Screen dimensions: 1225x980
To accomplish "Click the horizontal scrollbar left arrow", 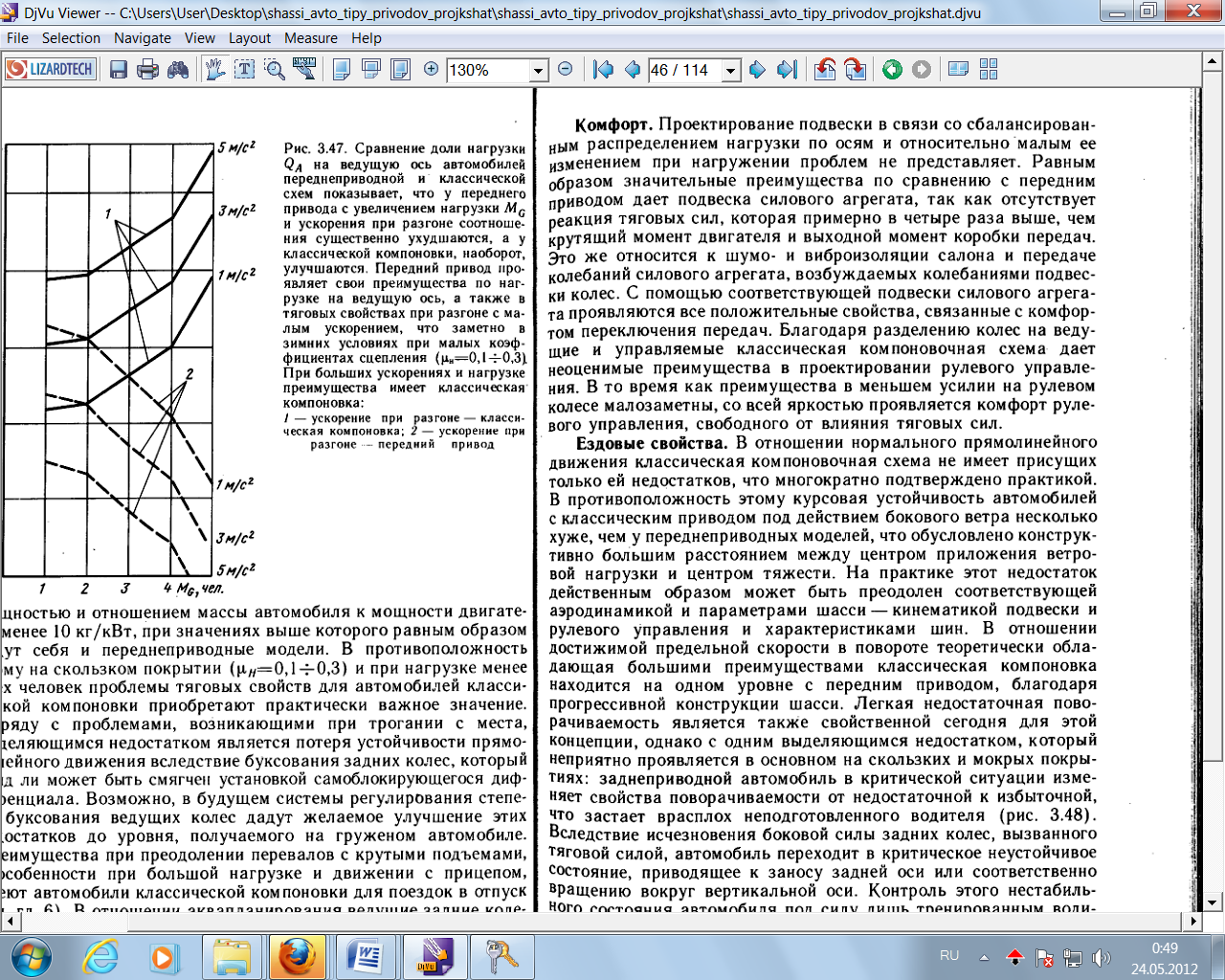I will tap(11, 921).
